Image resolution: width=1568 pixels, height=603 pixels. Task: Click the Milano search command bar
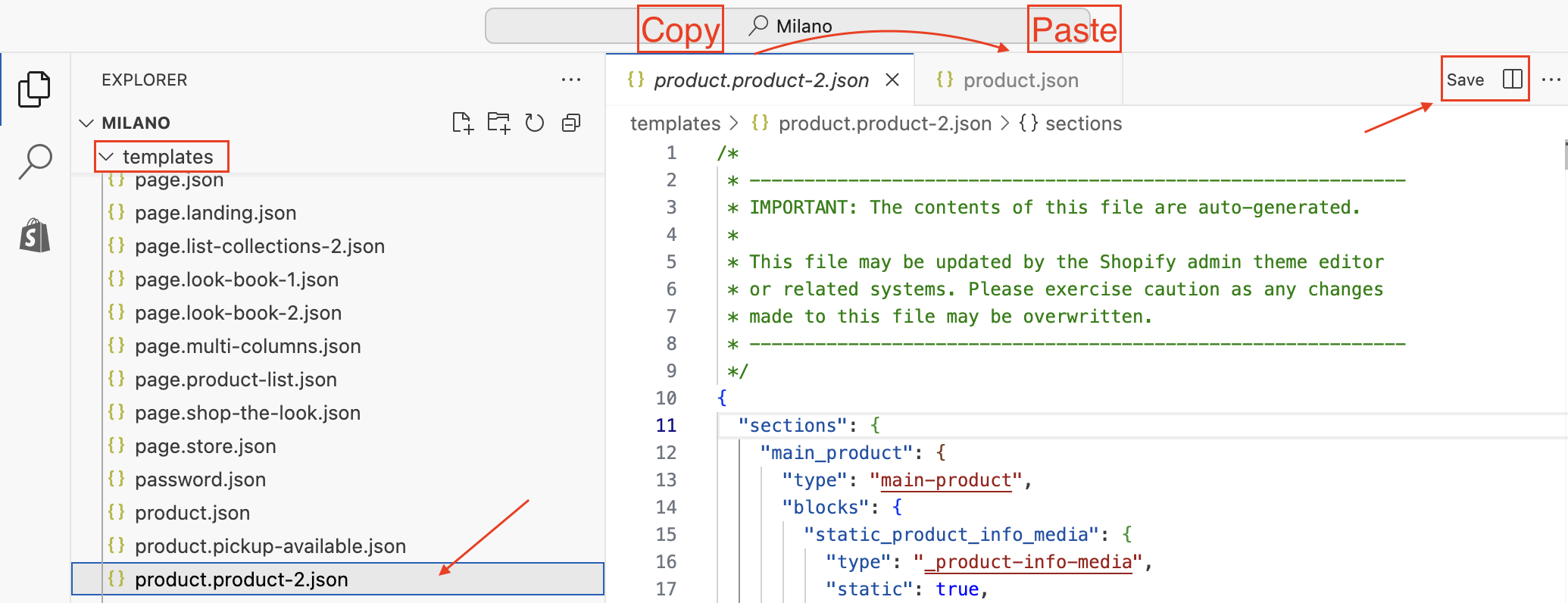click(803, 27)
